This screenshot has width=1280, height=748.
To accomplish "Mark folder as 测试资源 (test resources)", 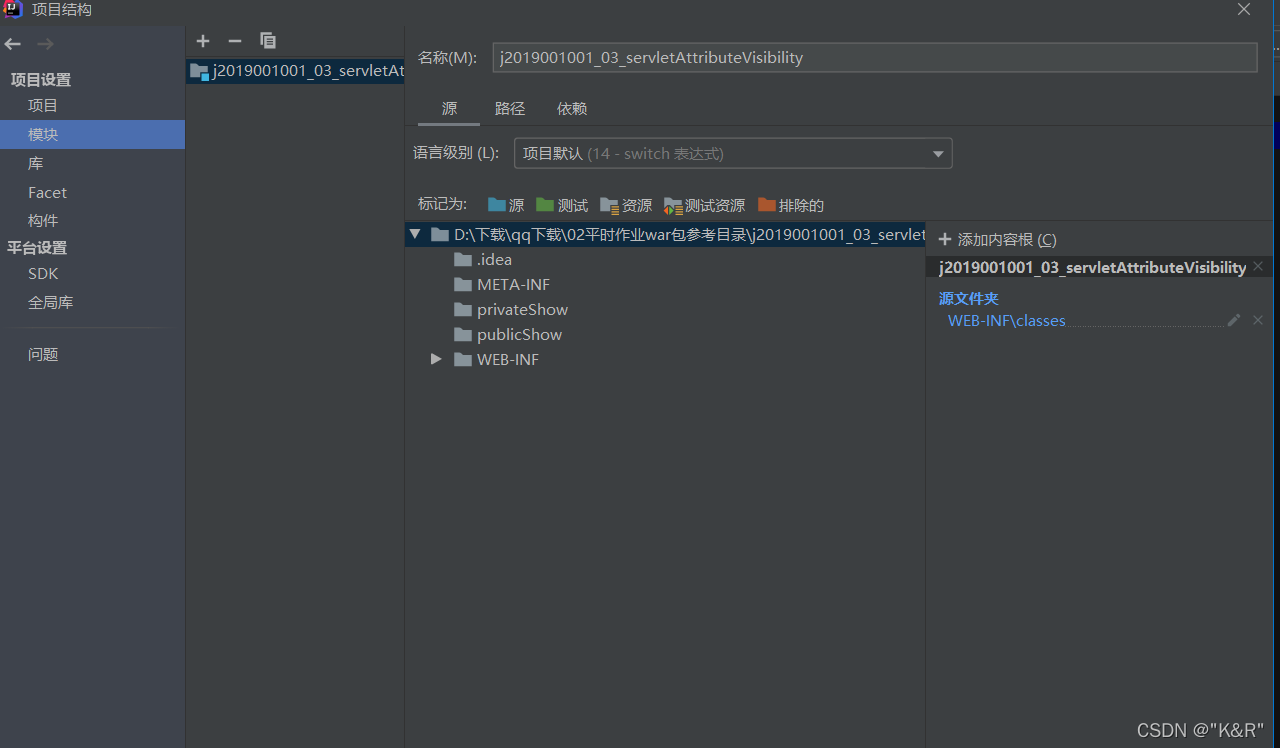I will [704, 205].
